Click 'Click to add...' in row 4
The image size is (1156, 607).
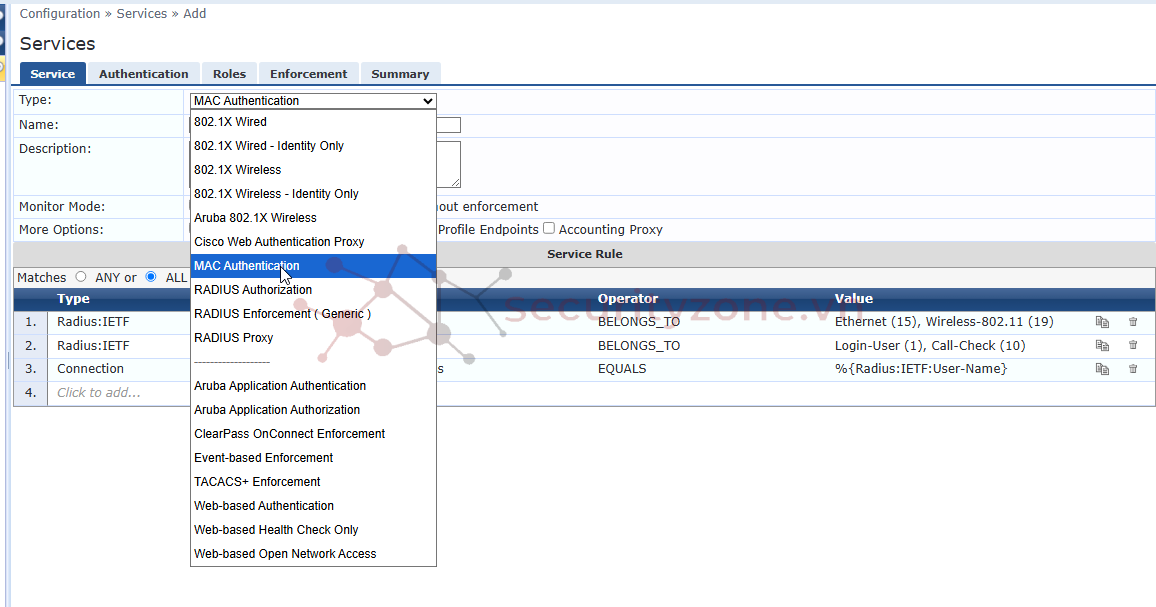(x=98, y=393)
